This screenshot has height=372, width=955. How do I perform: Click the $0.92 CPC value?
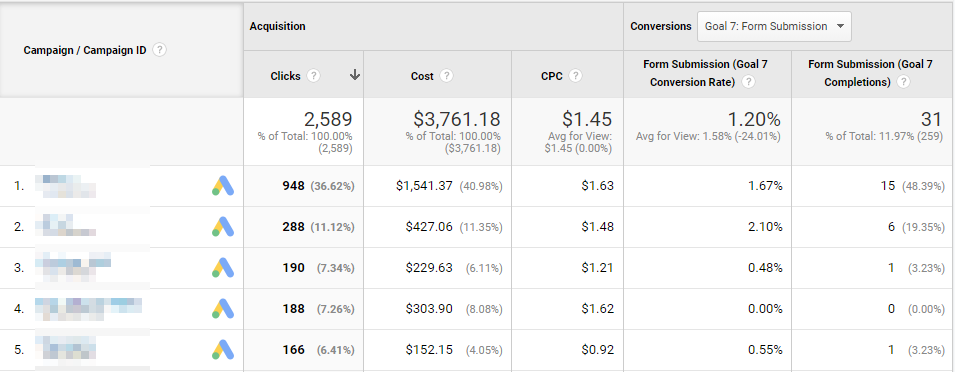coord(597,349)
